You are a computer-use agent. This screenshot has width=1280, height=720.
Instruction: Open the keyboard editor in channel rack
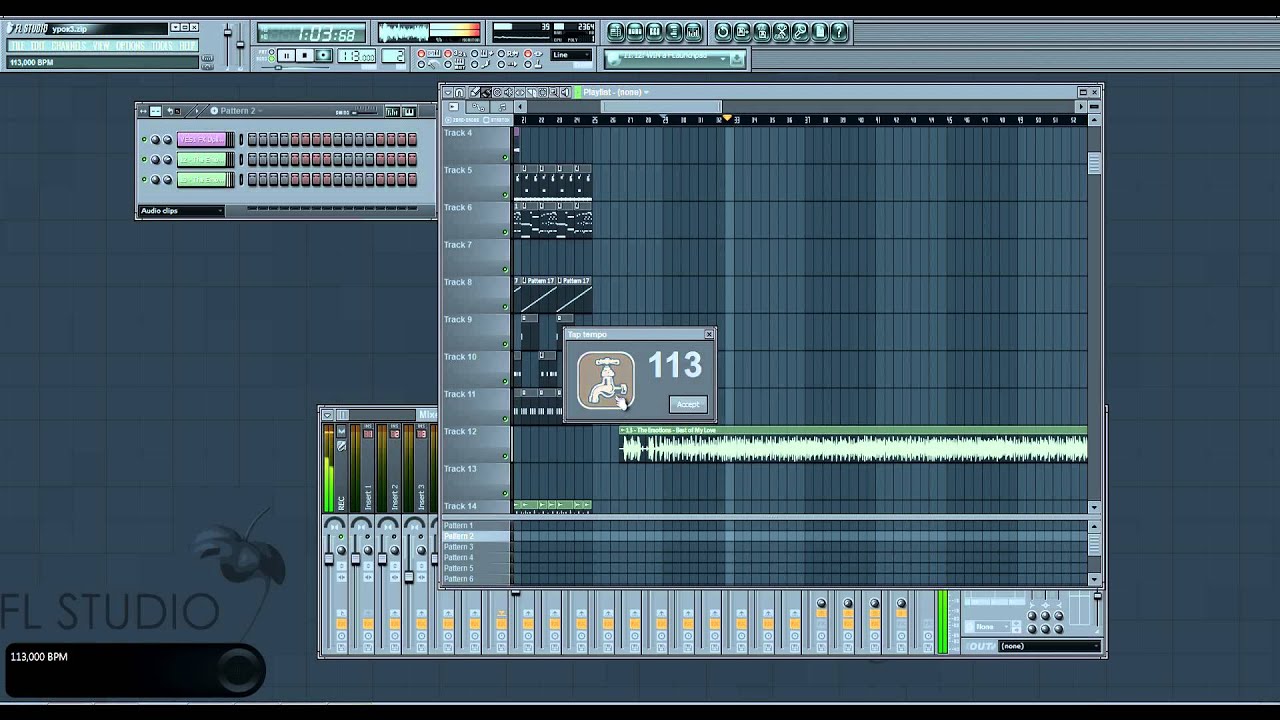[x=409, y=112]
